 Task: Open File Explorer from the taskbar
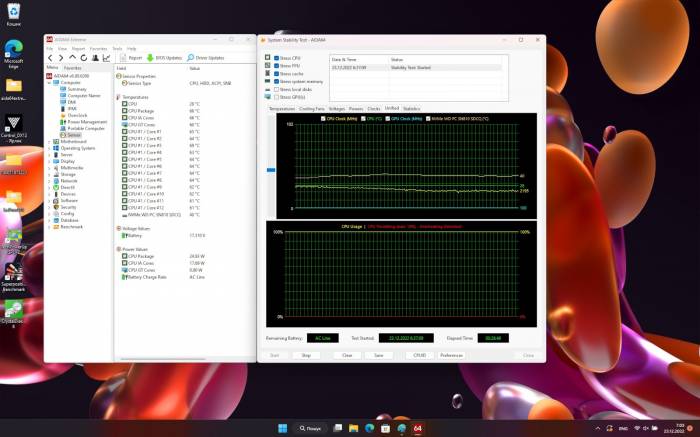point(354,429)
